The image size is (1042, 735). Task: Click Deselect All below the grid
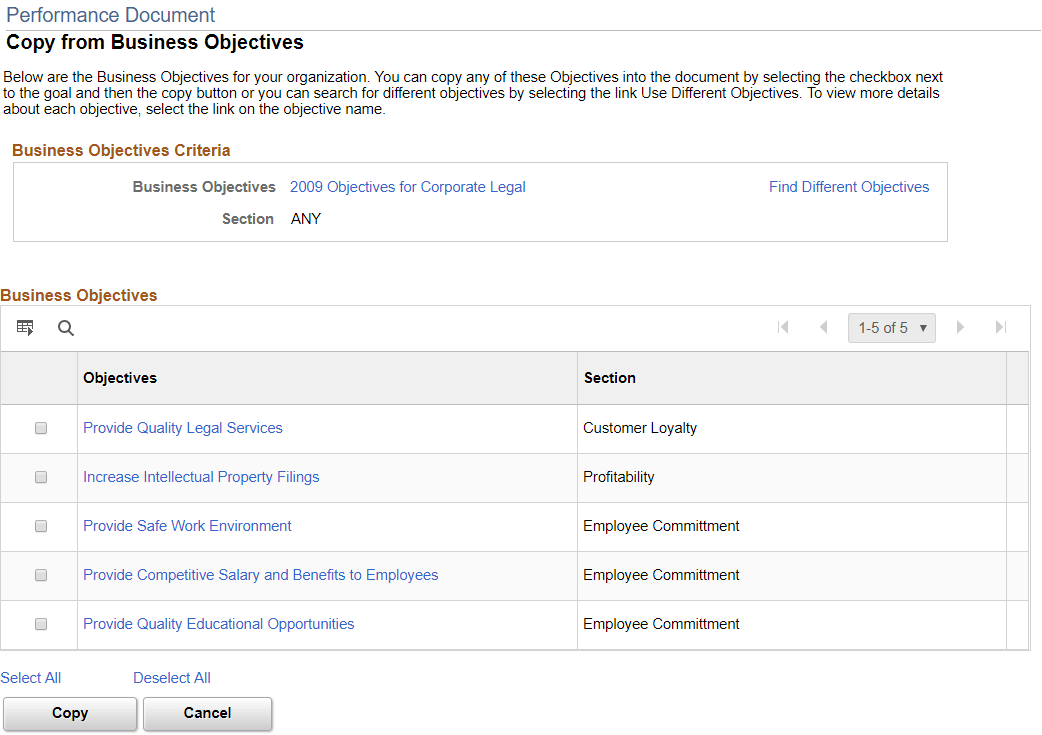pos(171,677)
